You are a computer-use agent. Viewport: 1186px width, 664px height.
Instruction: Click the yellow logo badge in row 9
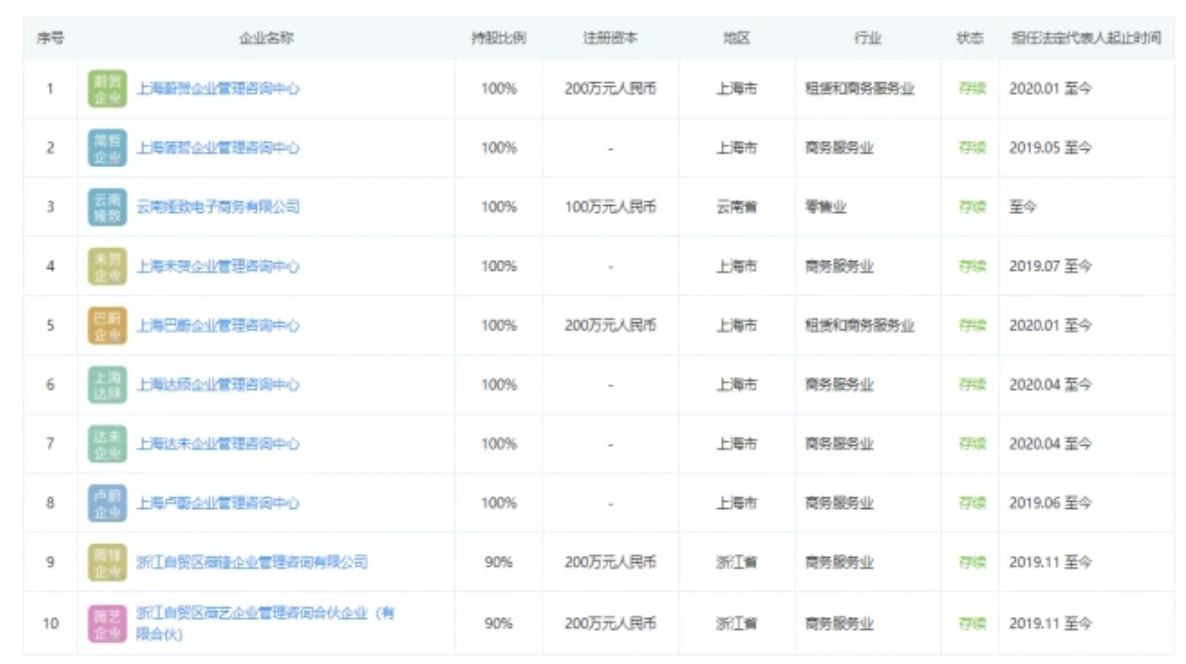click(x=107, y=563)
